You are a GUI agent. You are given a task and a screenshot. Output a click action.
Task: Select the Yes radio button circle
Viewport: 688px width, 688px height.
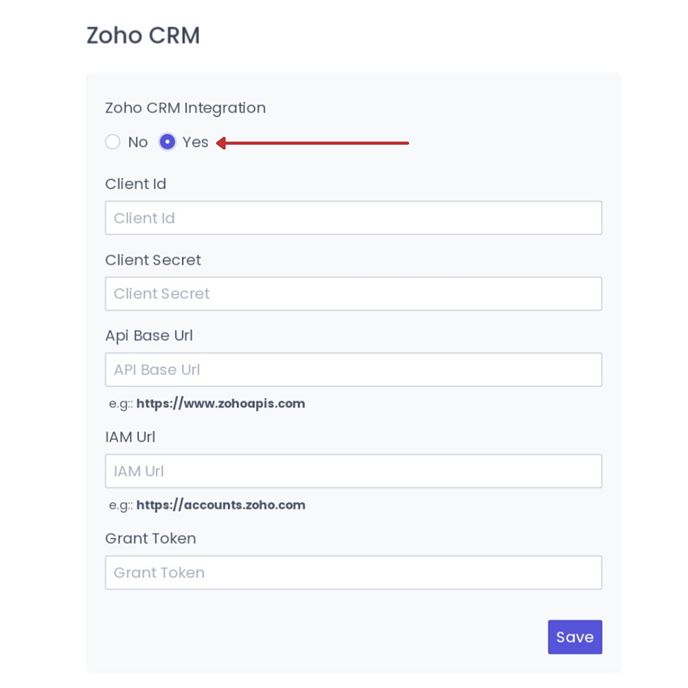point(167,142)
